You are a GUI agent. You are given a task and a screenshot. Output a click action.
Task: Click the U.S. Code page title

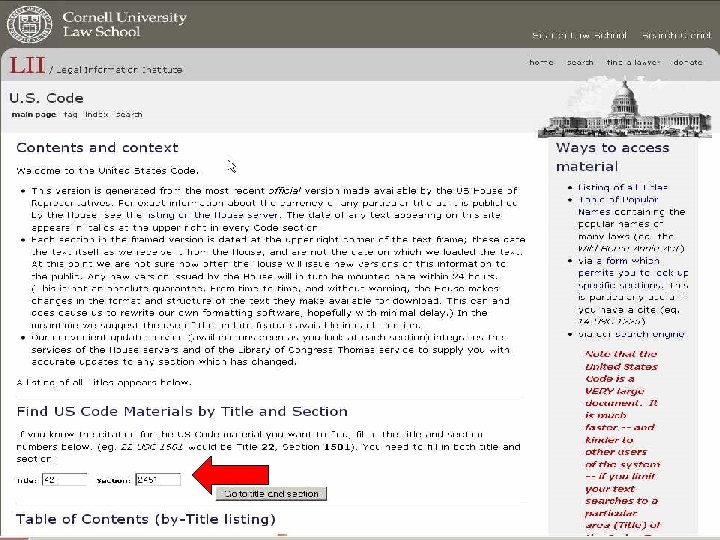[x=46, y=98]
